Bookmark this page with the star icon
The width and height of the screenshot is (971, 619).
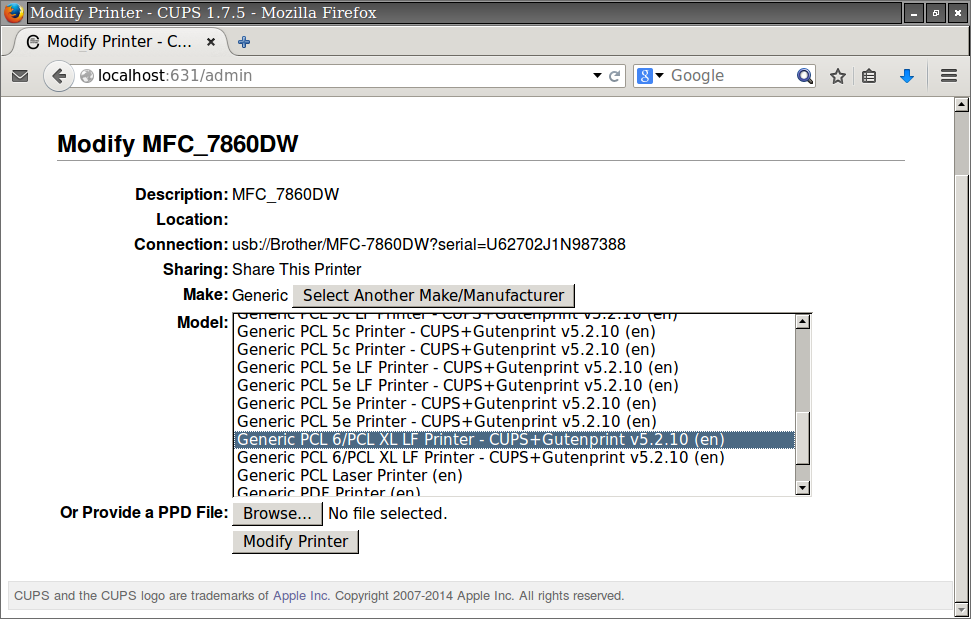838,76
